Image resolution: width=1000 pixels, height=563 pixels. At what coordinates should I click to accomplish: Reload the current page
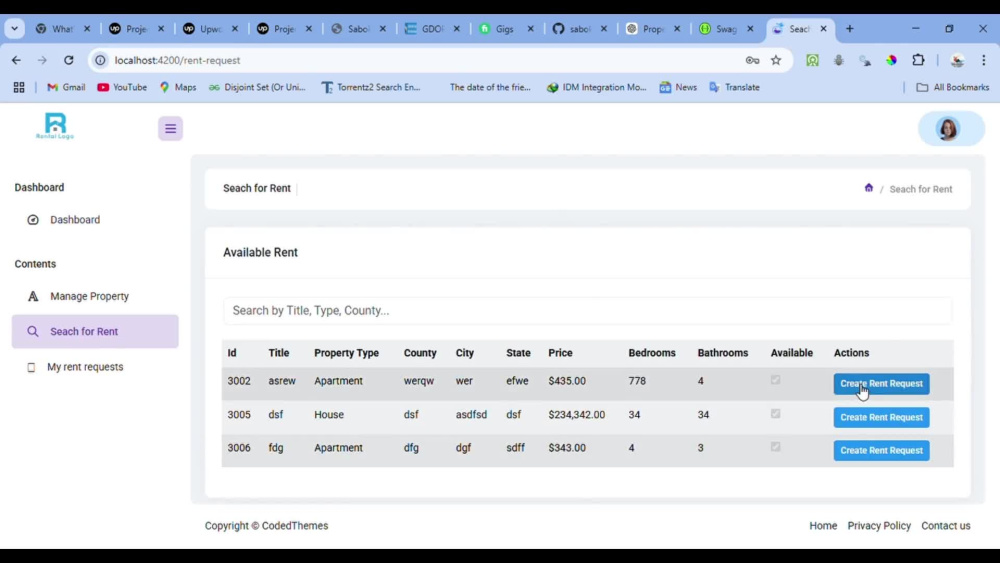pos(68,60)
